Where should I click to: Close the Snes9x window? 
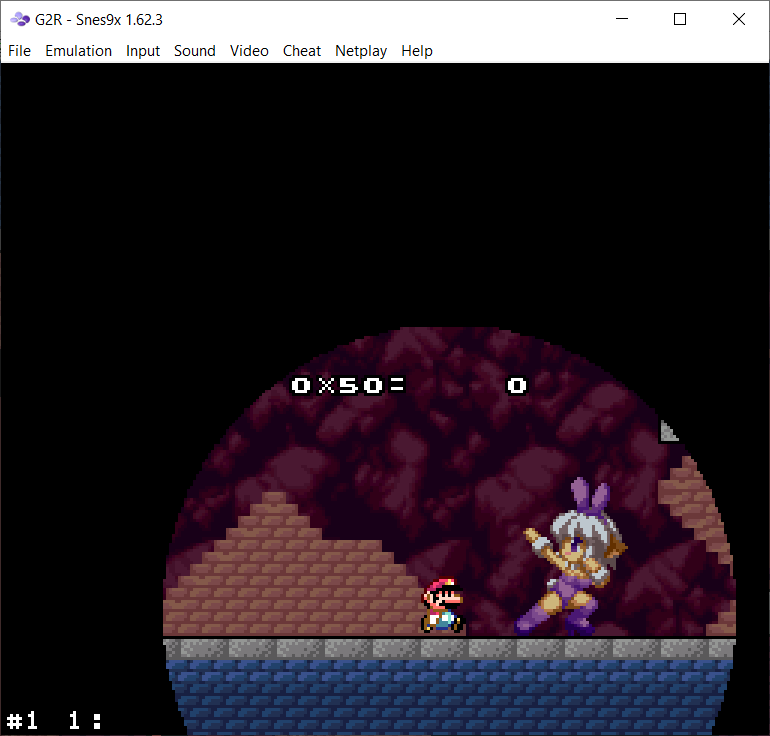[739, 19]
